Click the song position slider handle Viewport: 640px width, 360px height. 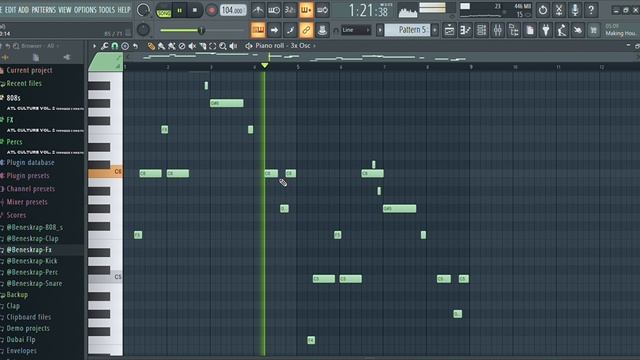tap(200, 30)
